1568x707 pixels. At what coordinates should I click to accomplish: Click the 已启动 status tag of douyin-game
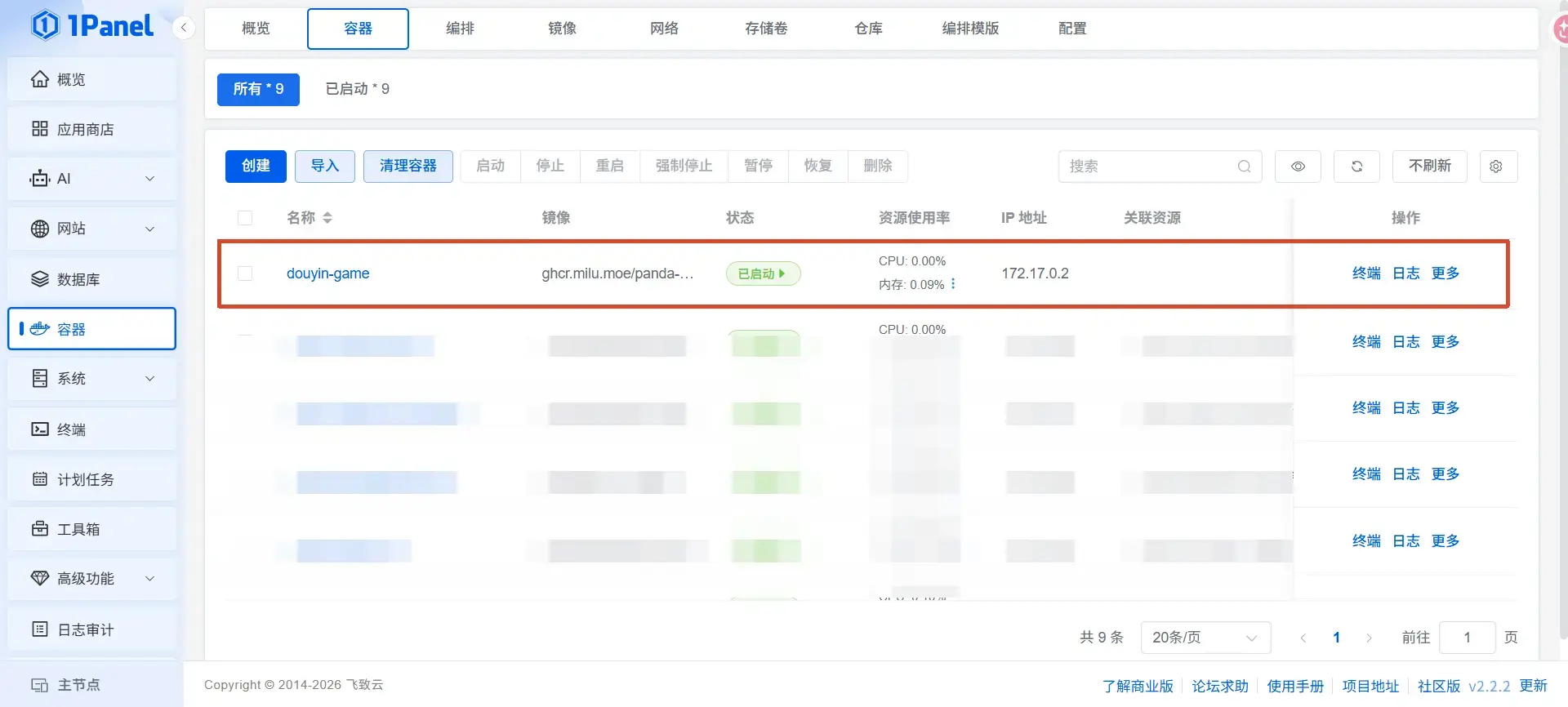[764, 273]
